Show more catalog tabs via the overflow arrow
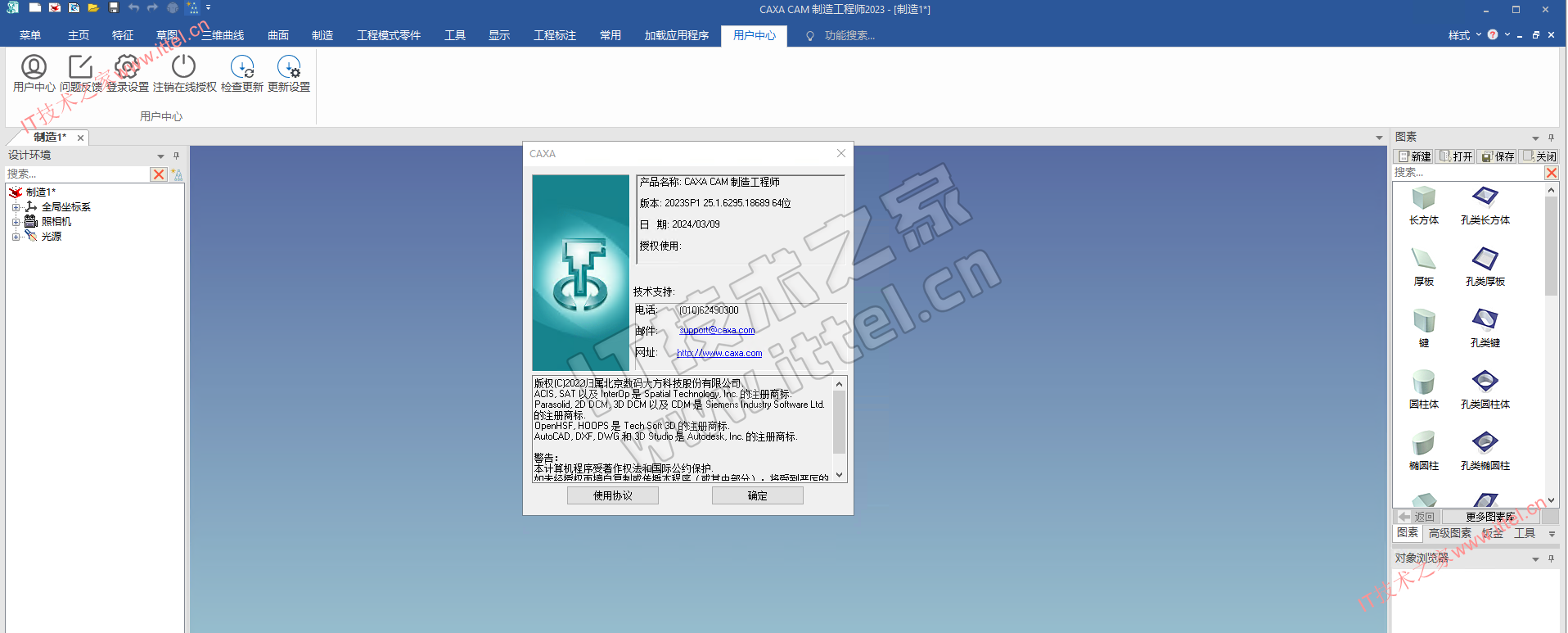This screenshot has height=633, width=1568. tap(1552, 534)
